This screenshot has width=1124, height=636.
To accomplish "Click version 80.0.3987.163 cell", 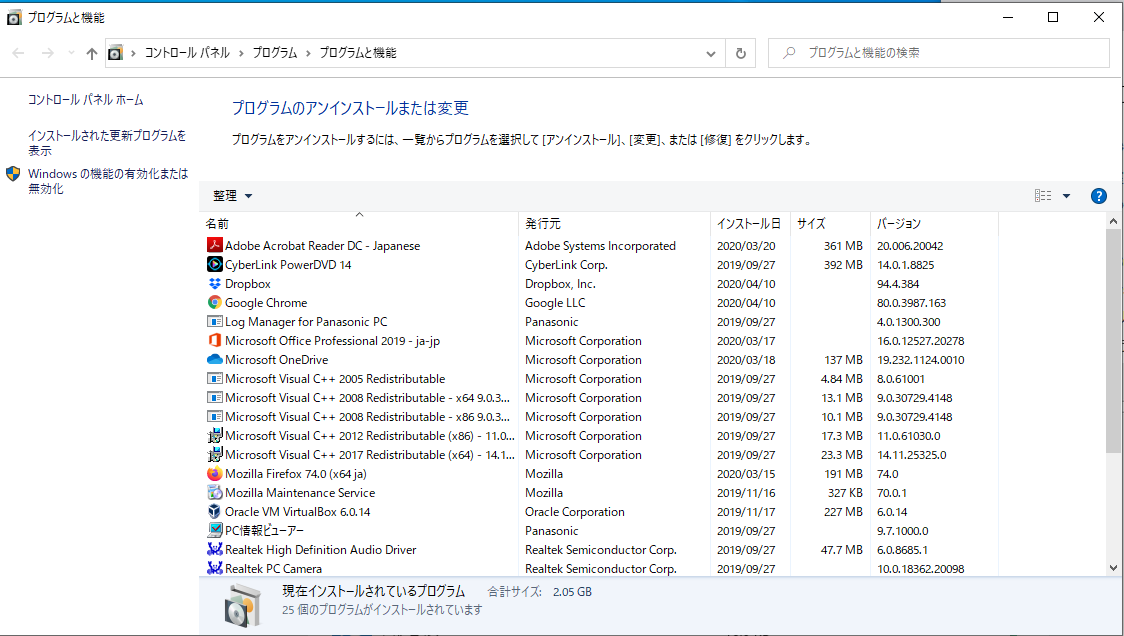I will [911, 303].
